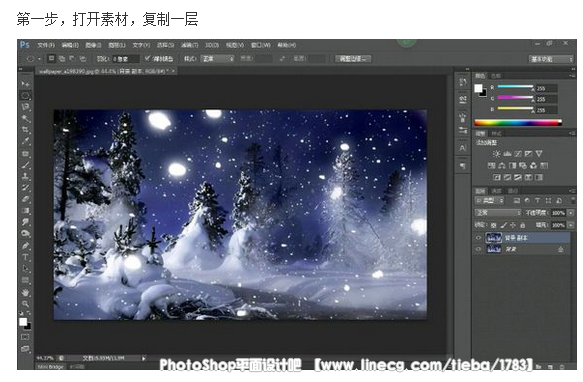Select the Path Selection tool
Viewport: 583px width, 382px height.
(x=25, y=269)
